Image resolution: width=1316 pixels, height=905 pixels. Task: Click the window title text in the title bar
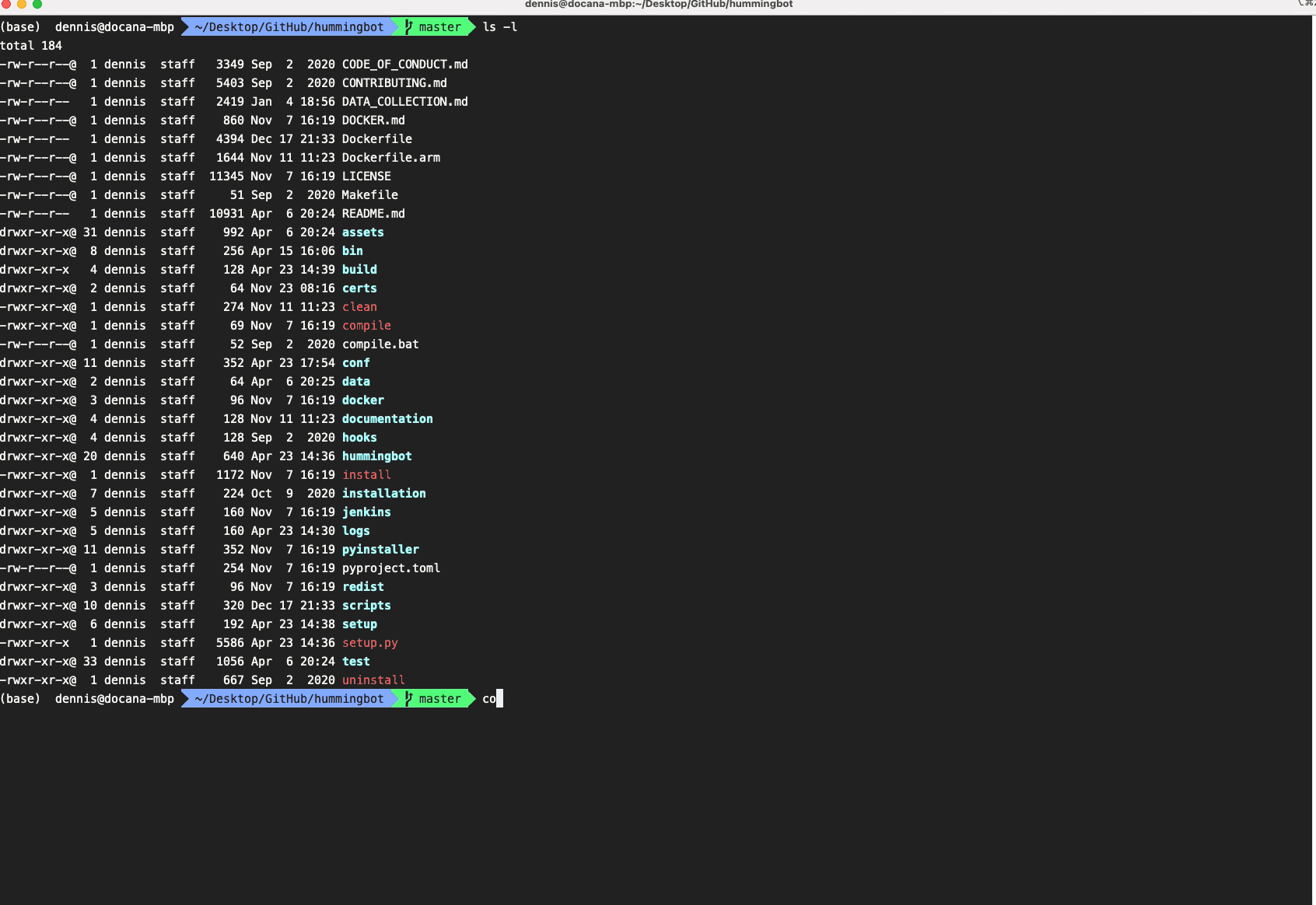pos(658,5)
